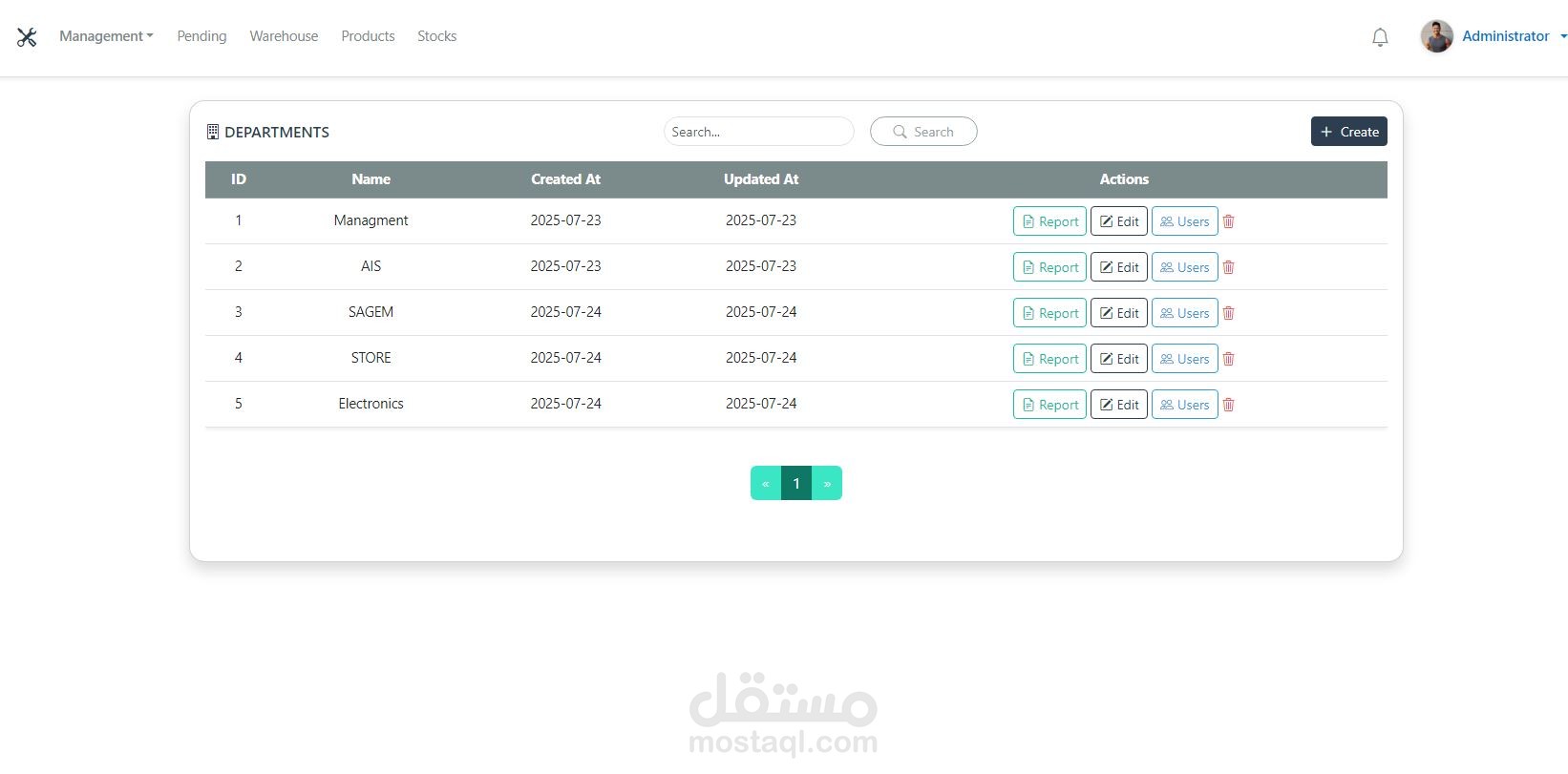Go to the previous page of results
1568x774 pixels.
point(766,483)
